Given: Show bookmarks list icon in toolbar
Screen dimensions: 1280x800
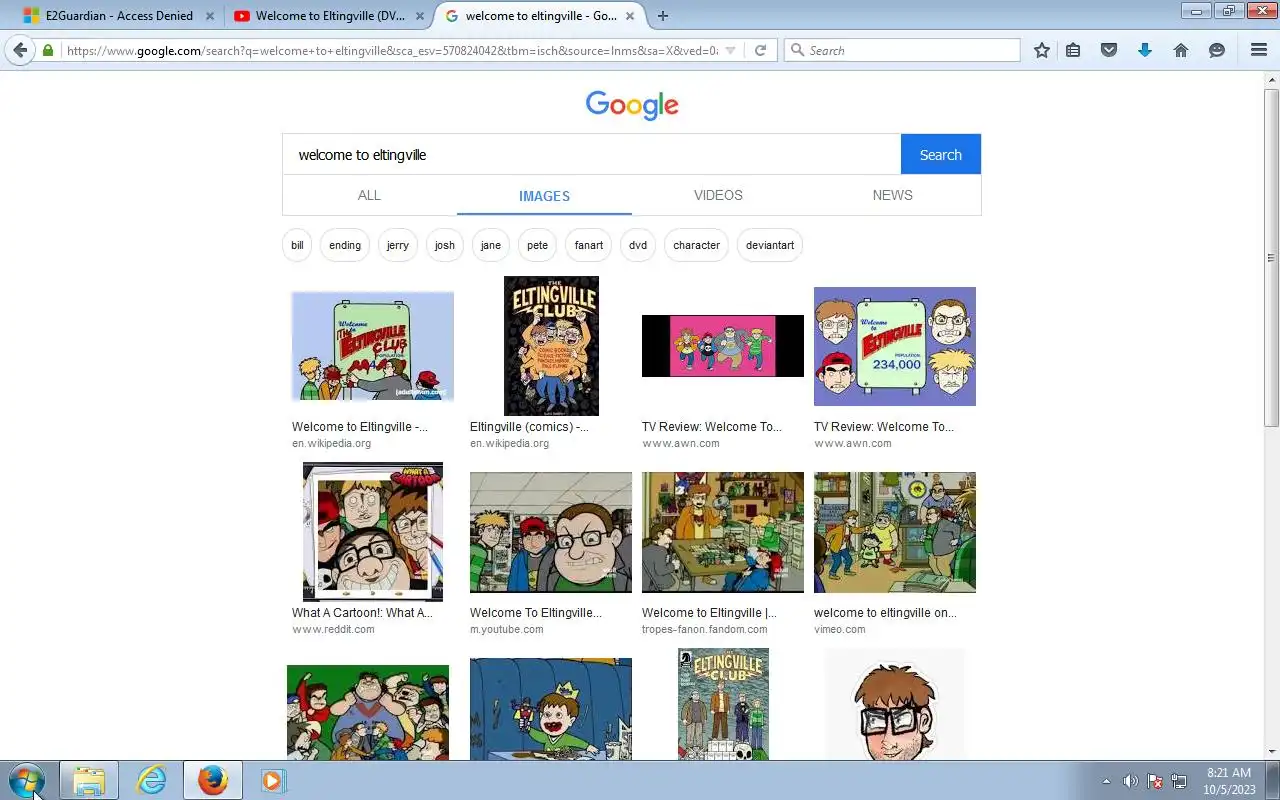Looking at the screenshot, I should [1073, 50].
